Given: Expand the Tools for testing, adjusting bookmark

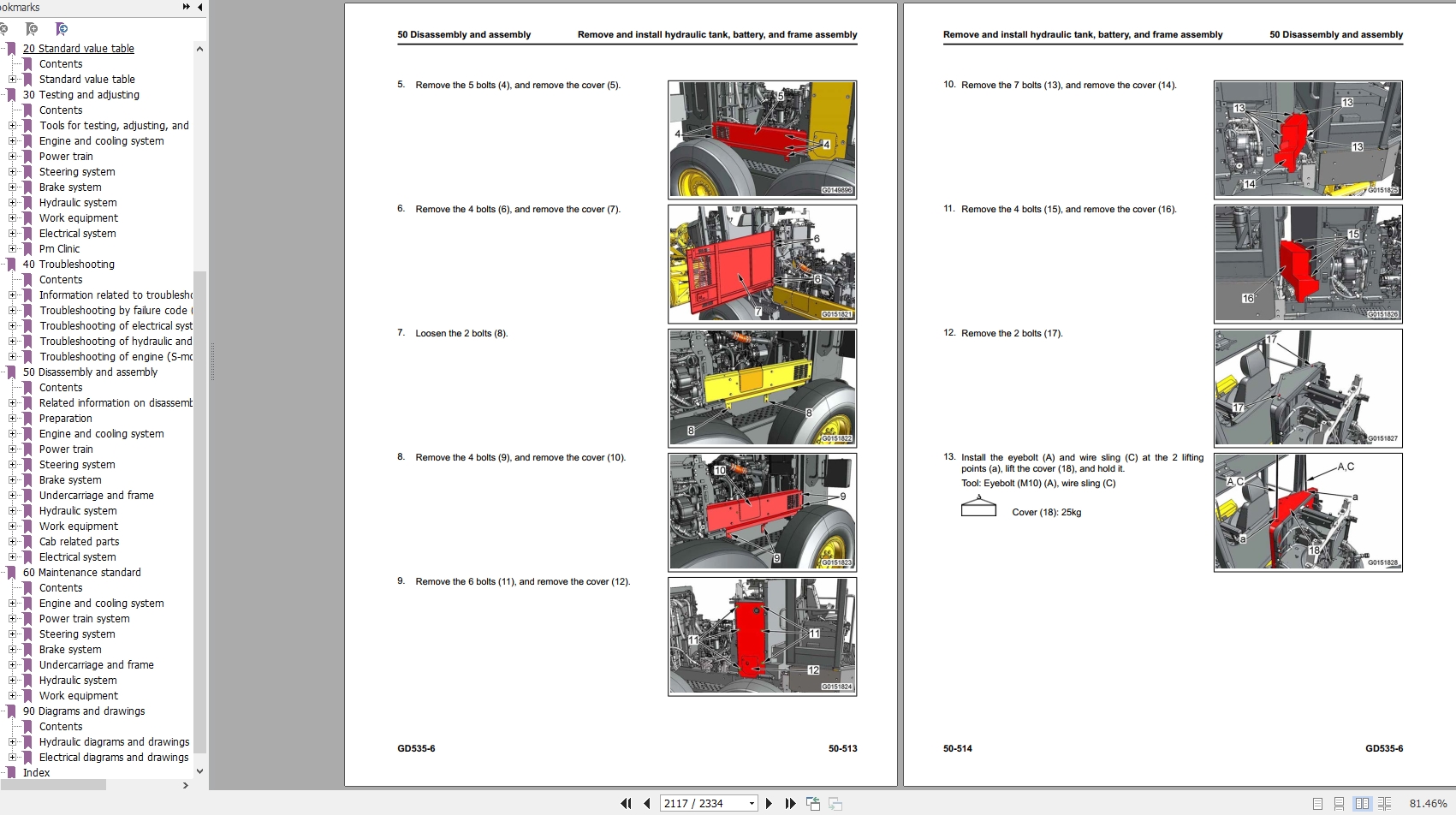Looking at the screenshot, I should [12, 126].
